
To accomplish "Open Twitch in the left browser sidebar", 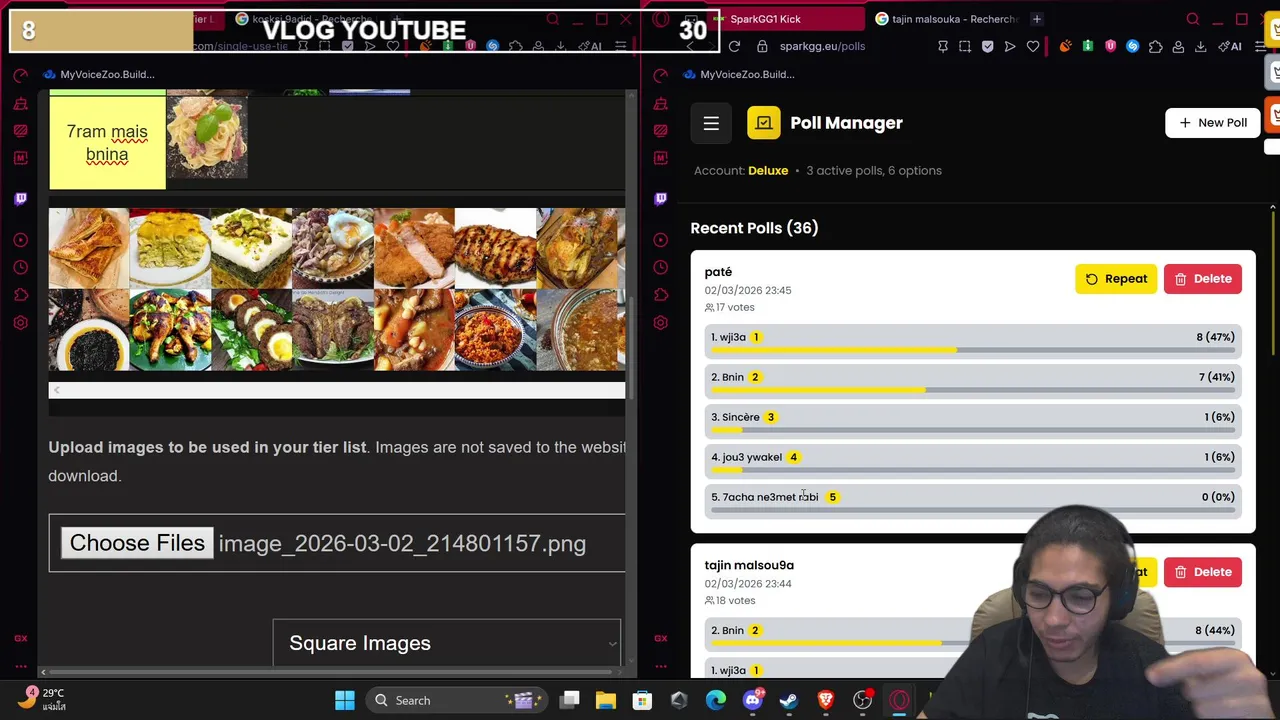I will 20,198.
